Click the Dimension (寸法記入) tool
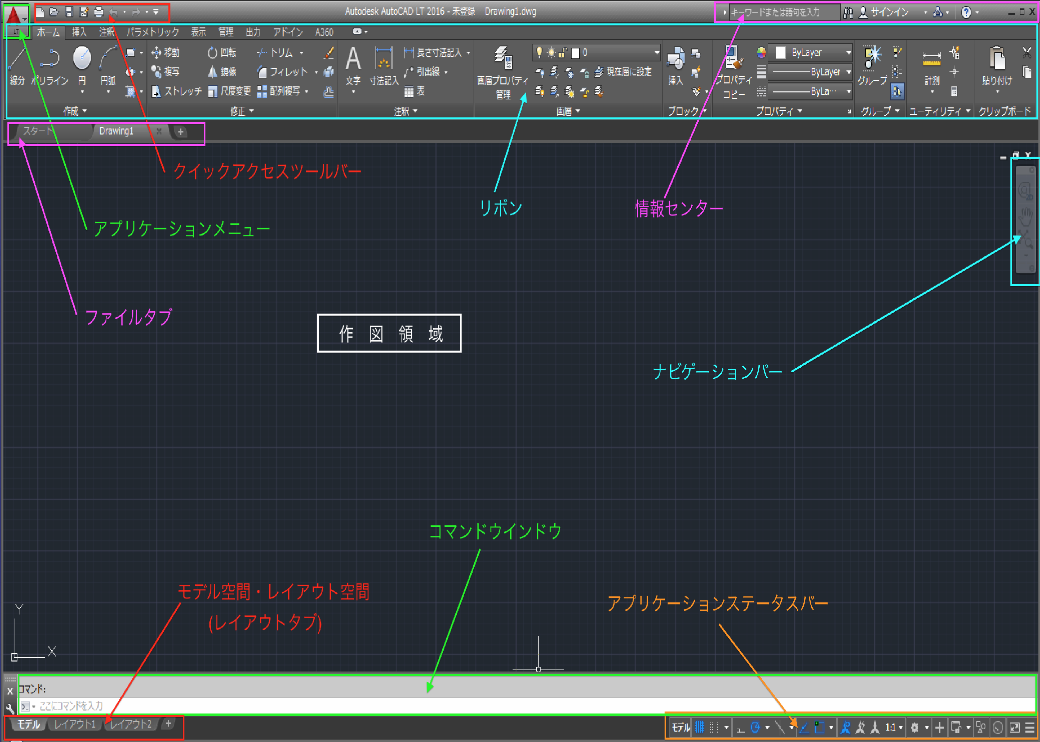 [384, 66]
